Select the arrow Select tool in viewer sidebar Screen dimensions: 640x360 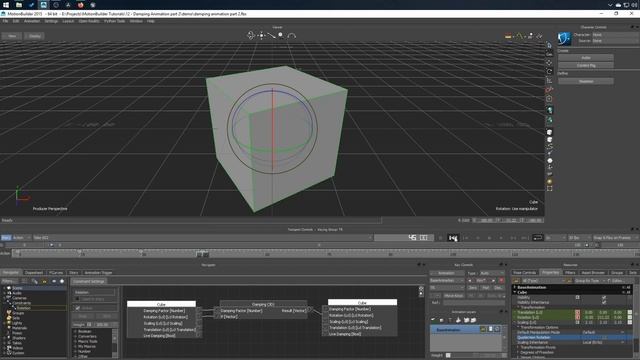click(549, 45)
